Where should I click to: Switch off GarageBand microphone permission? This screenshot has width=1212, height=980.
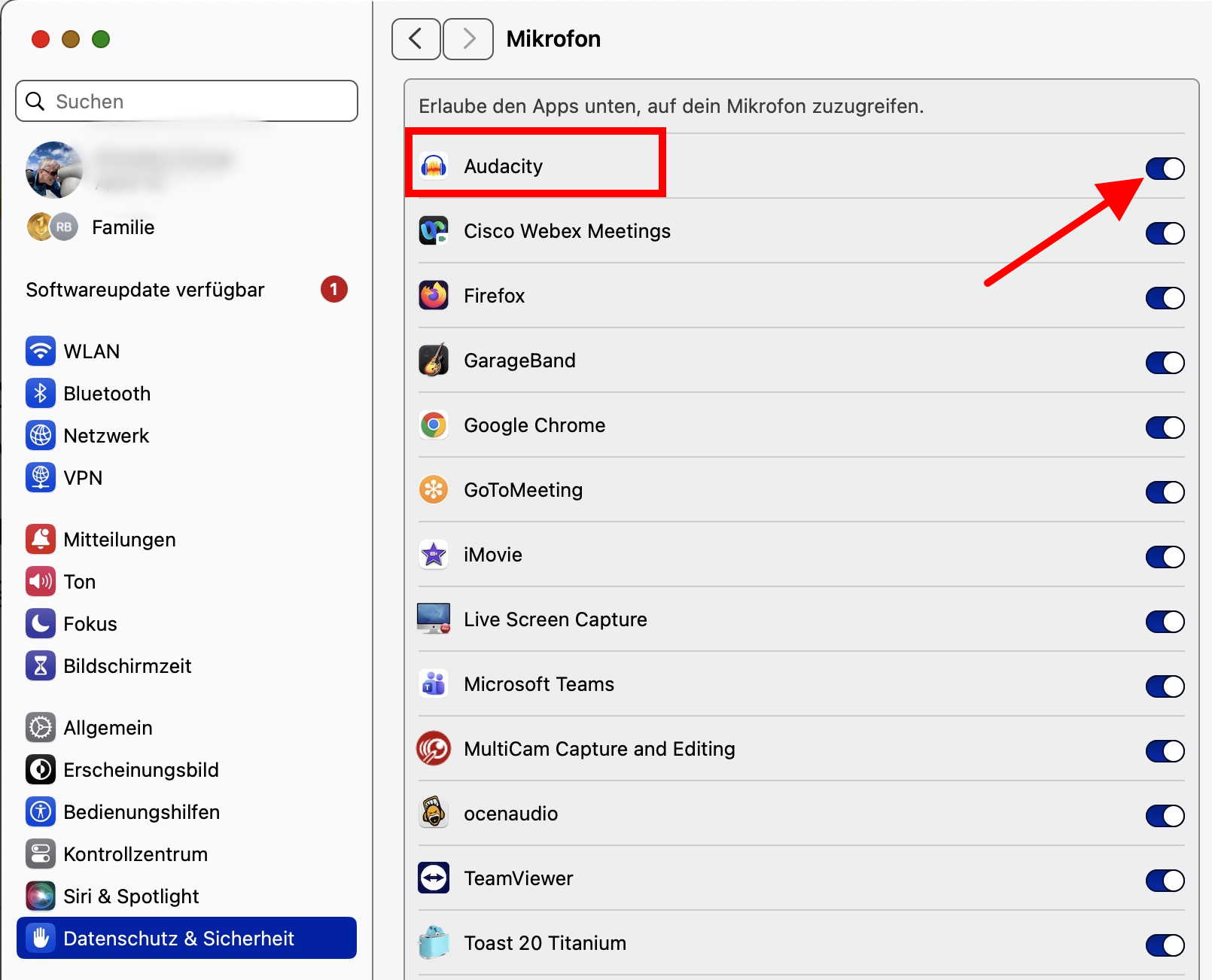pos(1165,363)
